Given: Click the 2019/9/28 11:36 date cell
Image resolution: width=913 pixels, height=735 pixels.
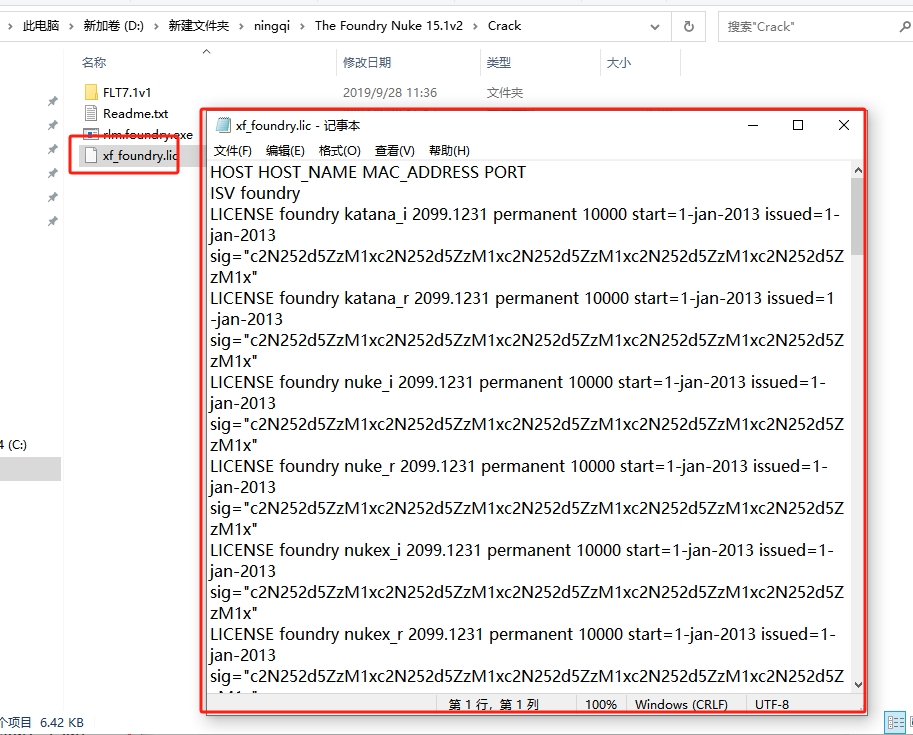Looking at the screenshot, I should [390, 93].
